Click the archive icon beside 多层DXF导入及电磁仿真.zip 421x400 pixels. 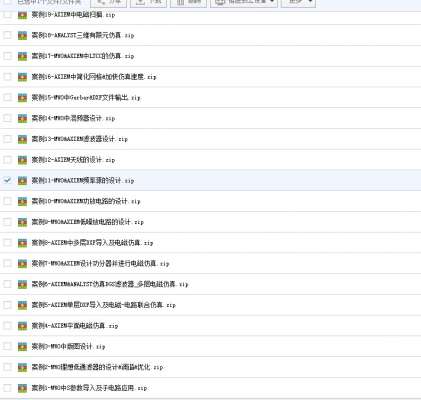(22, 243)
